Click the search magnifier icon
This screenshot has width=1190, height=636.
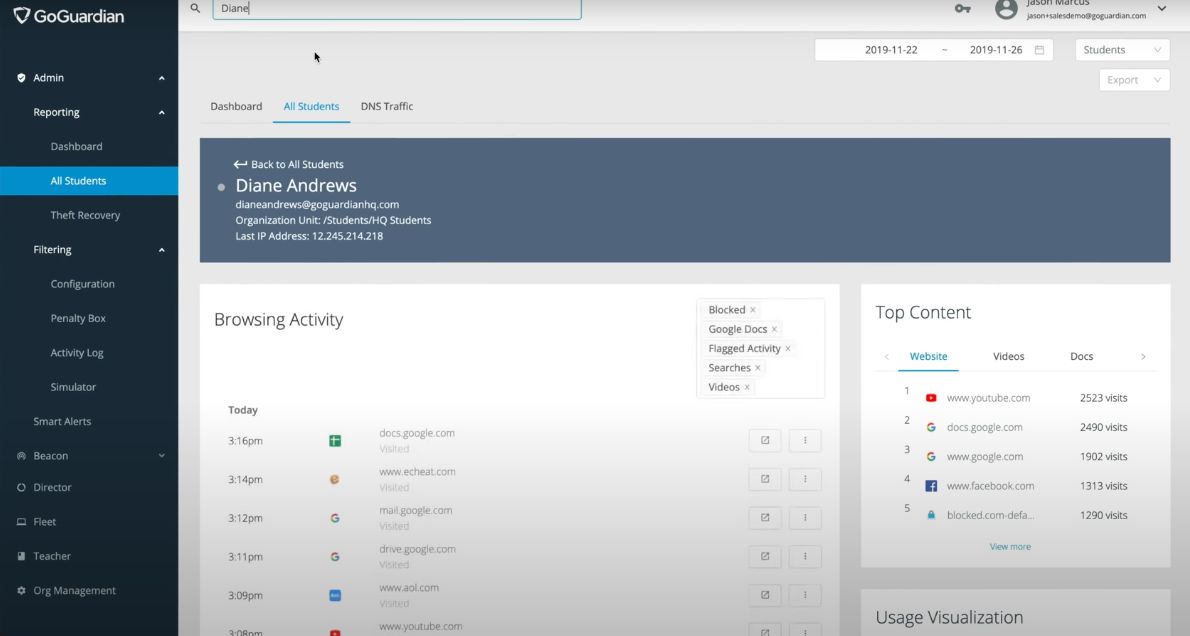195,8
